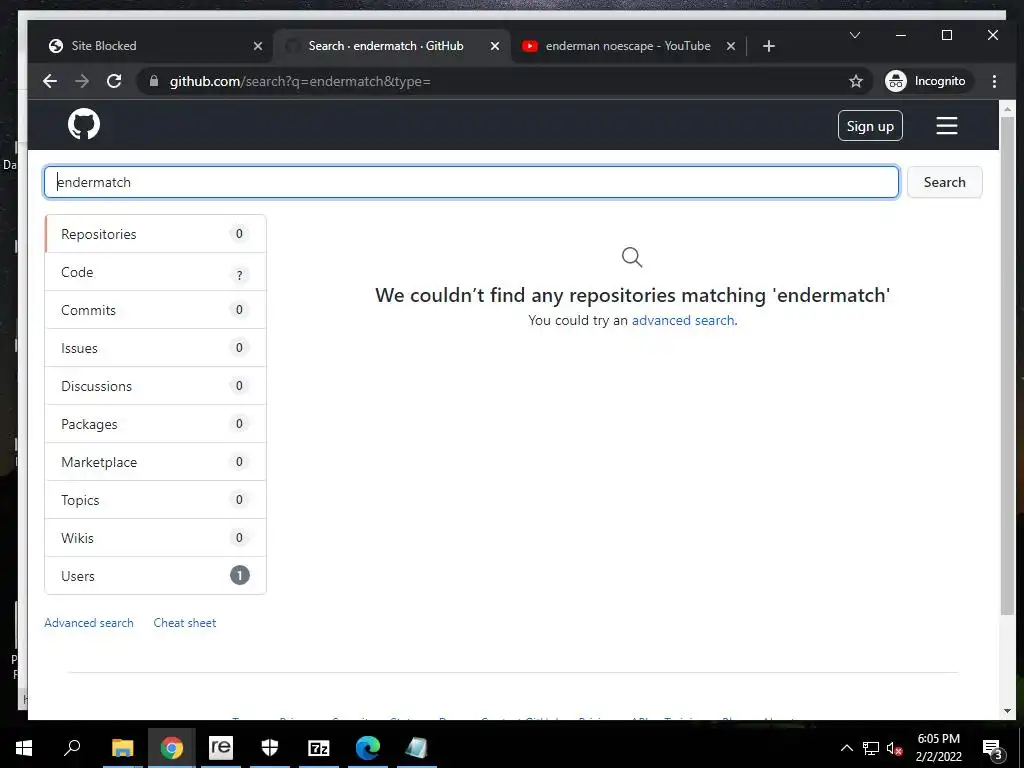Select the Commits results filter
The width and height of the screenshot is (1024, 768).
click(x=155, y=310)
